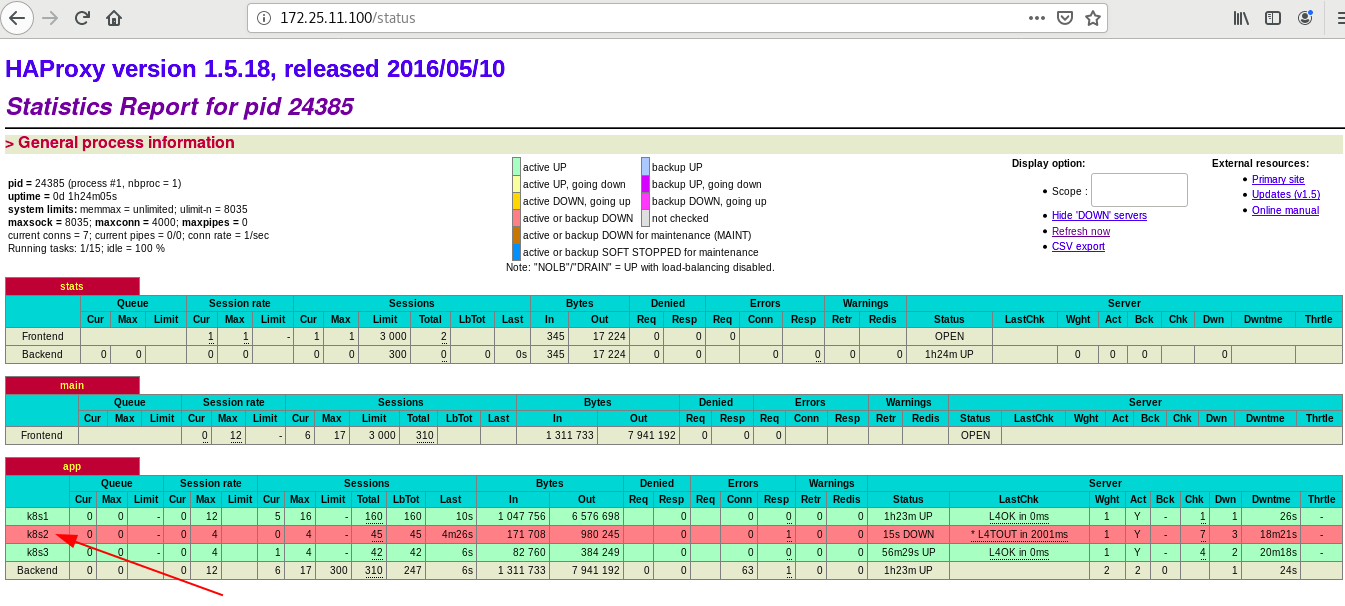Open the browser home icon
The image size is (1345, 606).
pyautogui.click(x=114, y=18)
